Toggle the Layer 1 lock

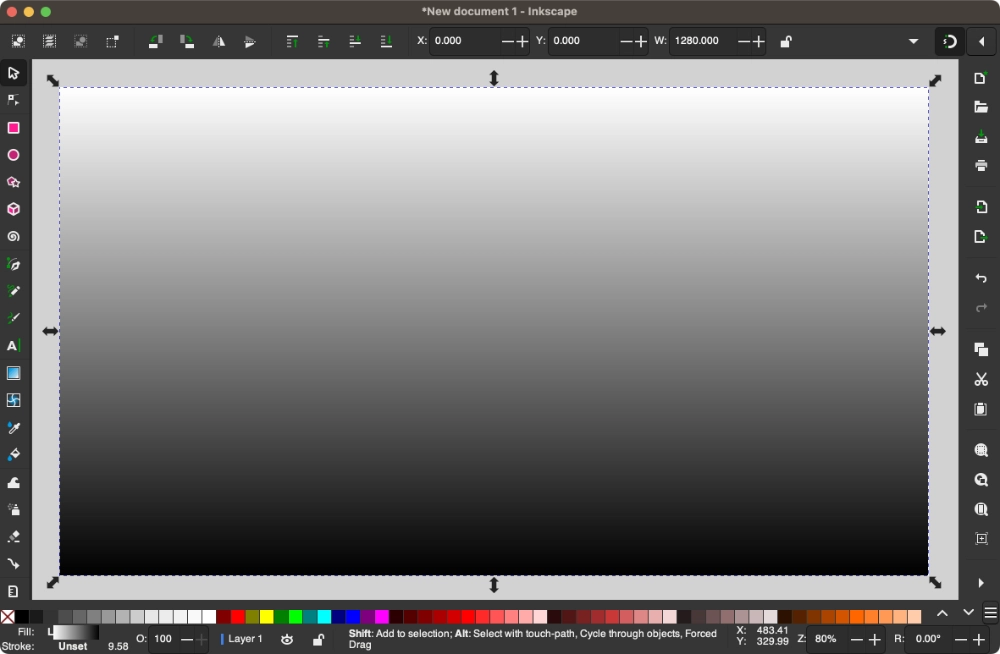(318, 639)
